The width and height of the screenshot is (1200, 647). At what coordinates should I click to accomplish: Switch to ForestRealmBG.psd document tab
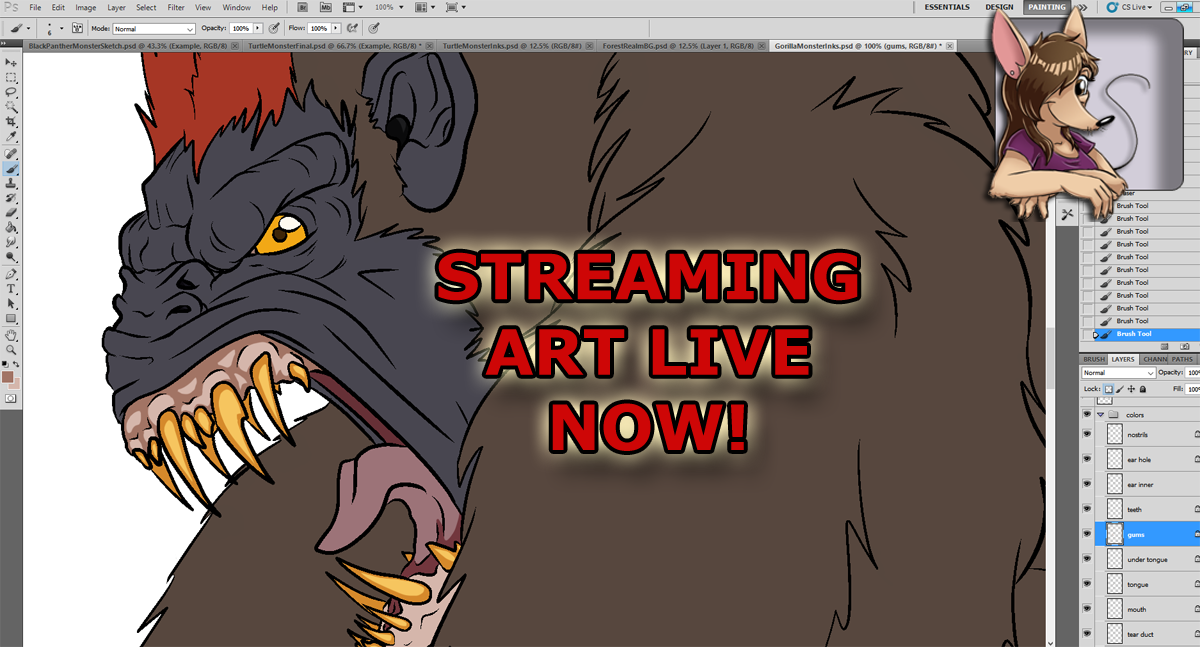tap(679, 46)
